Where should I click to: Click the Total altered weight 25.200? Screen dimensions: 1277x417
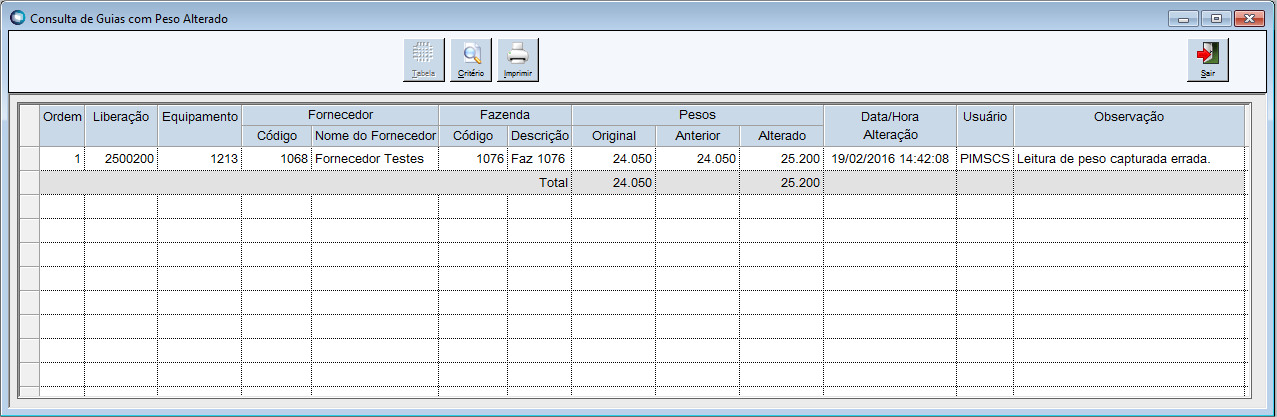coord(782,182)
